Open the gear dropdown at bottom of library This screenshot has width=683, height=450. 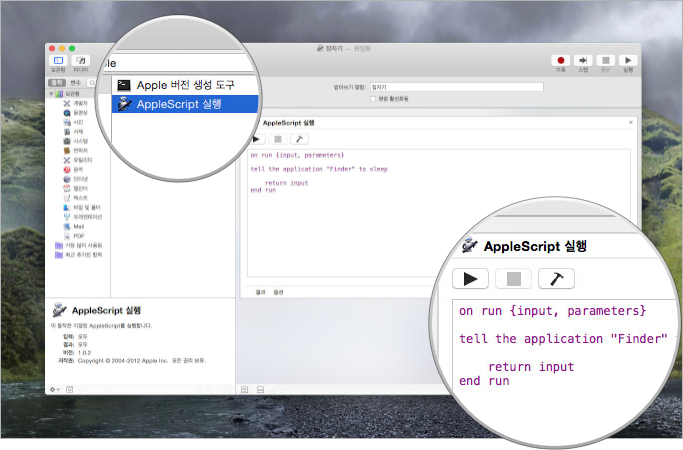click(x=55, y=389)
